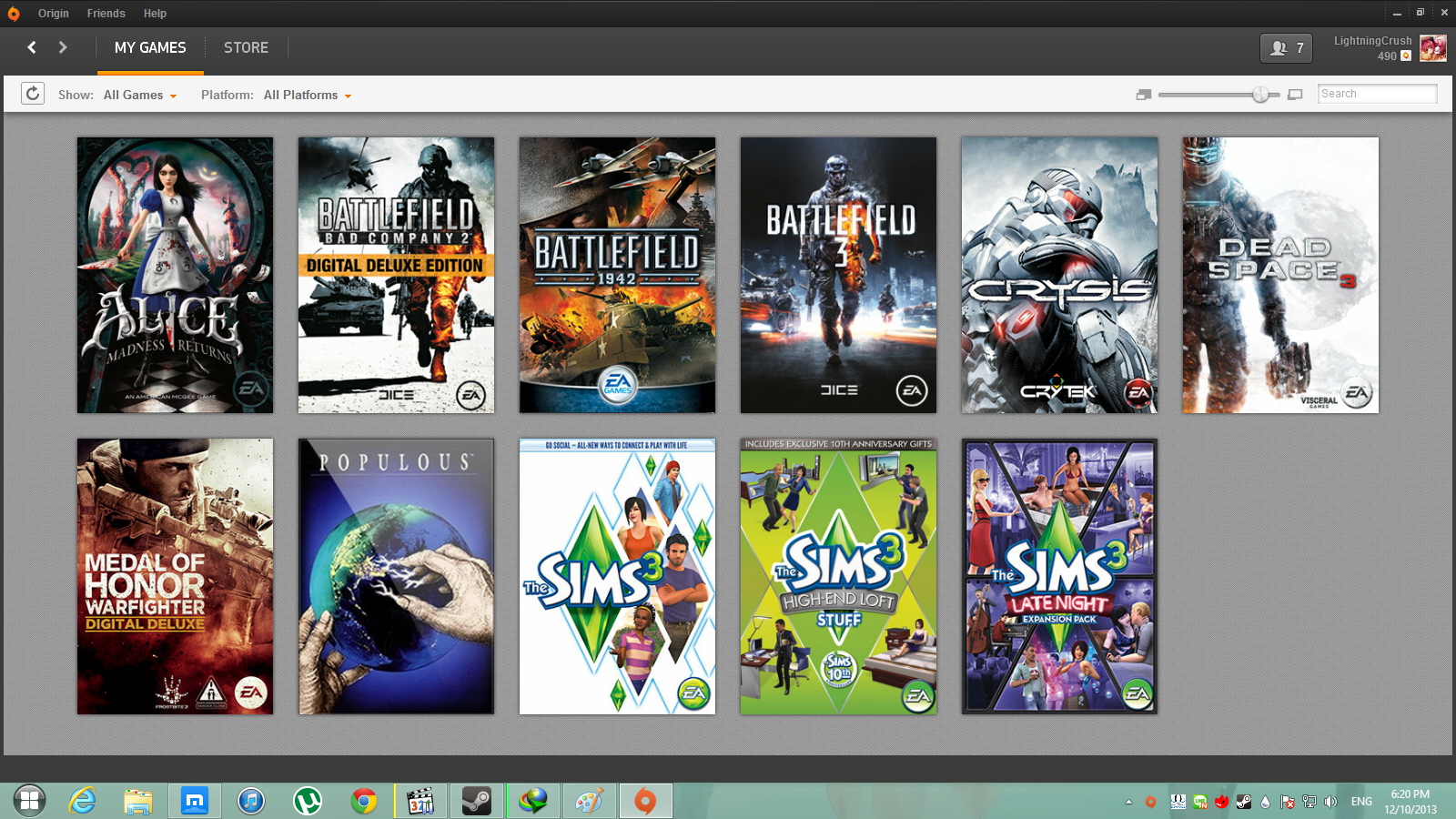Launch Internet Explorer from the taskbar
Screen dimensions: 1456x819
point(82,801)
